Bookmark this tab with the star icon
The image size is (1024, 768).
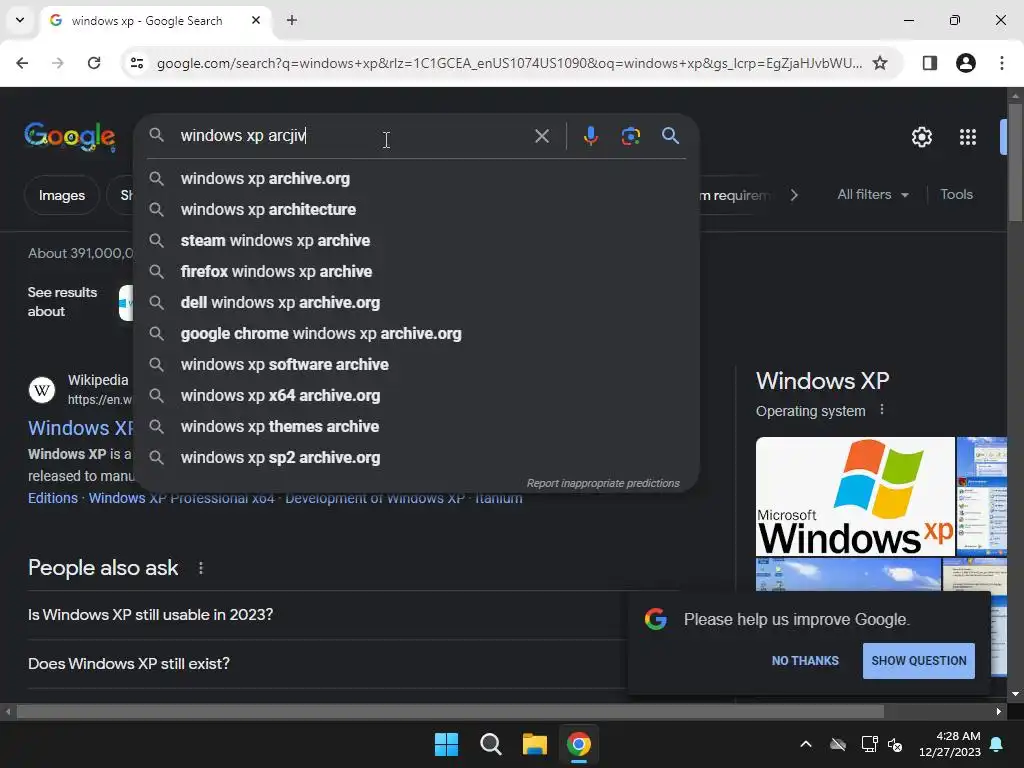pyautogui.click(x=880, y=63)
